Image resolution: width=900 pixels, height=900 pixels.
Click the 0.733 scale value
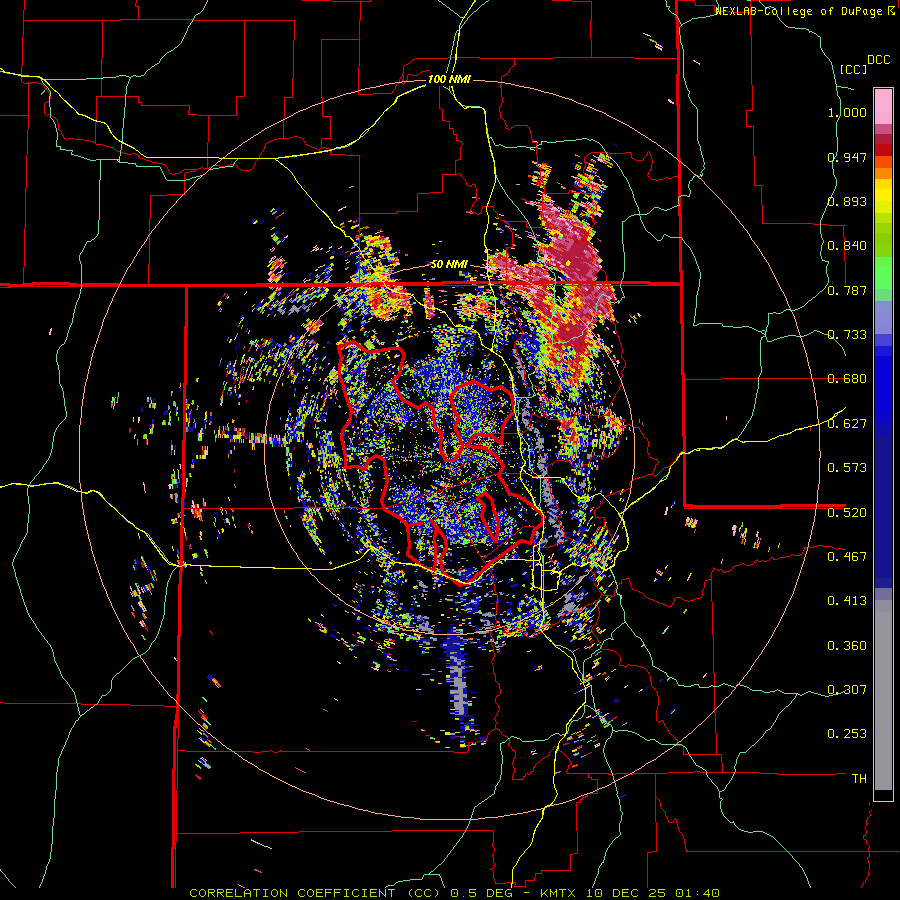[847, 335]
